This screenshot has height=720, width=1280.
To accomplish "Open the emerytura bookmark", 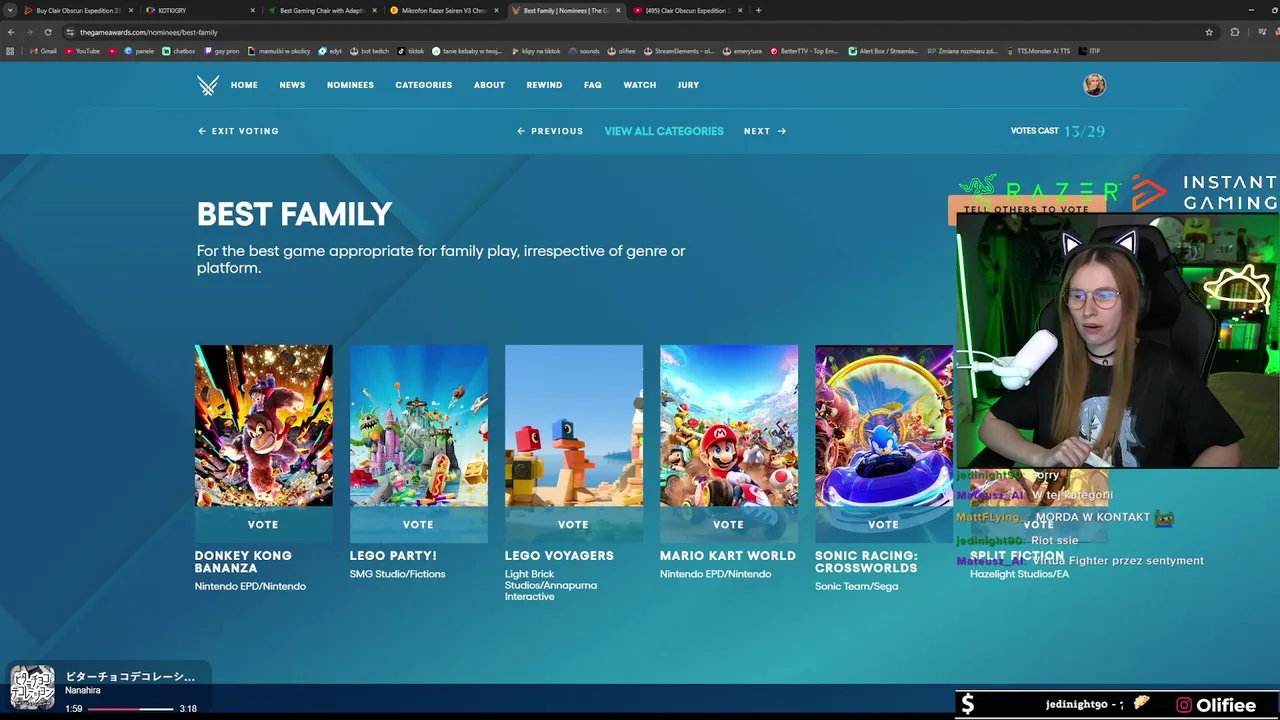I will 741,51.
